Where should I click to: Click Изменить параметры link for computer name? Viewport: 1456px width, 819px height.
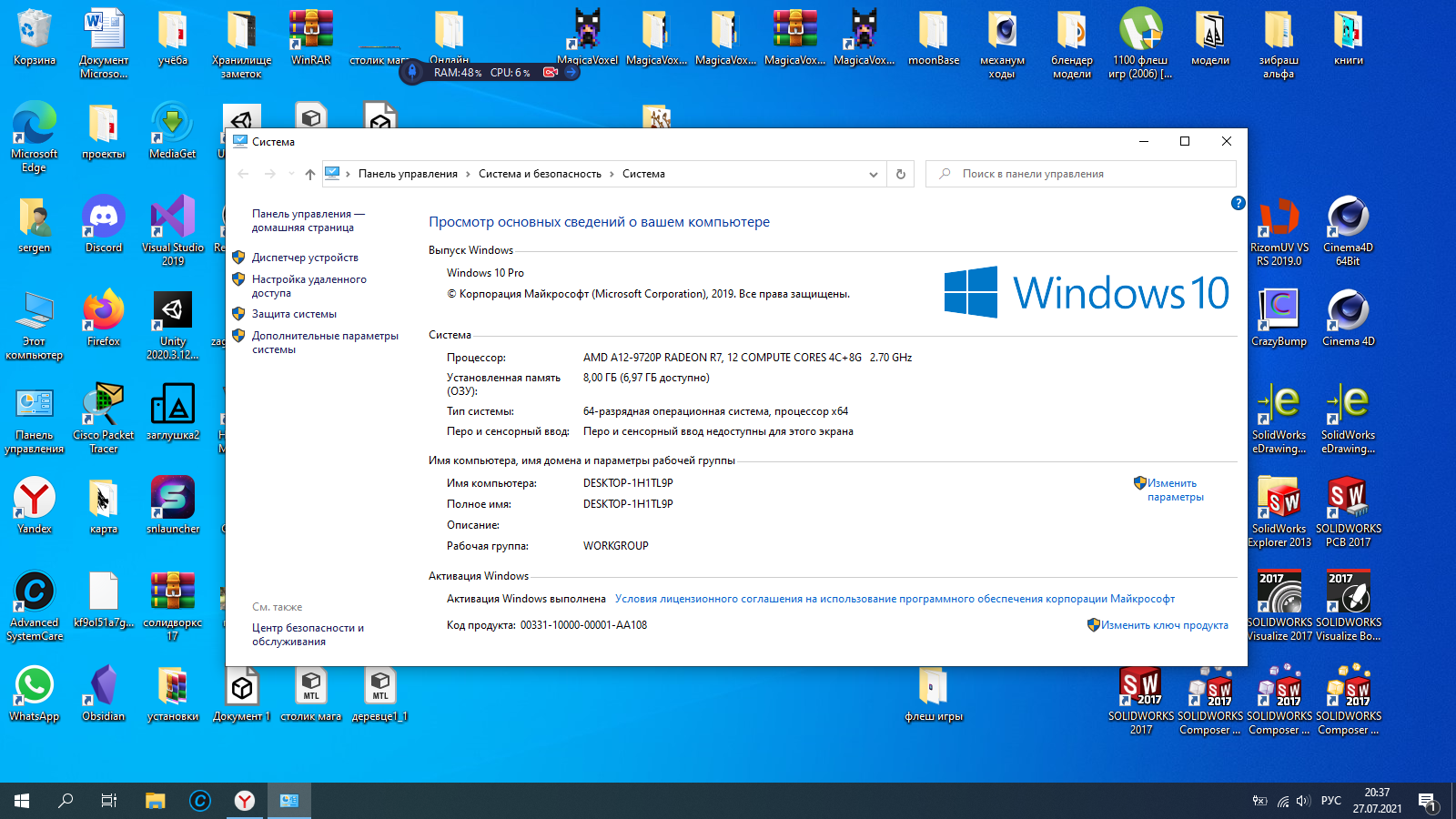point(1175,490)
